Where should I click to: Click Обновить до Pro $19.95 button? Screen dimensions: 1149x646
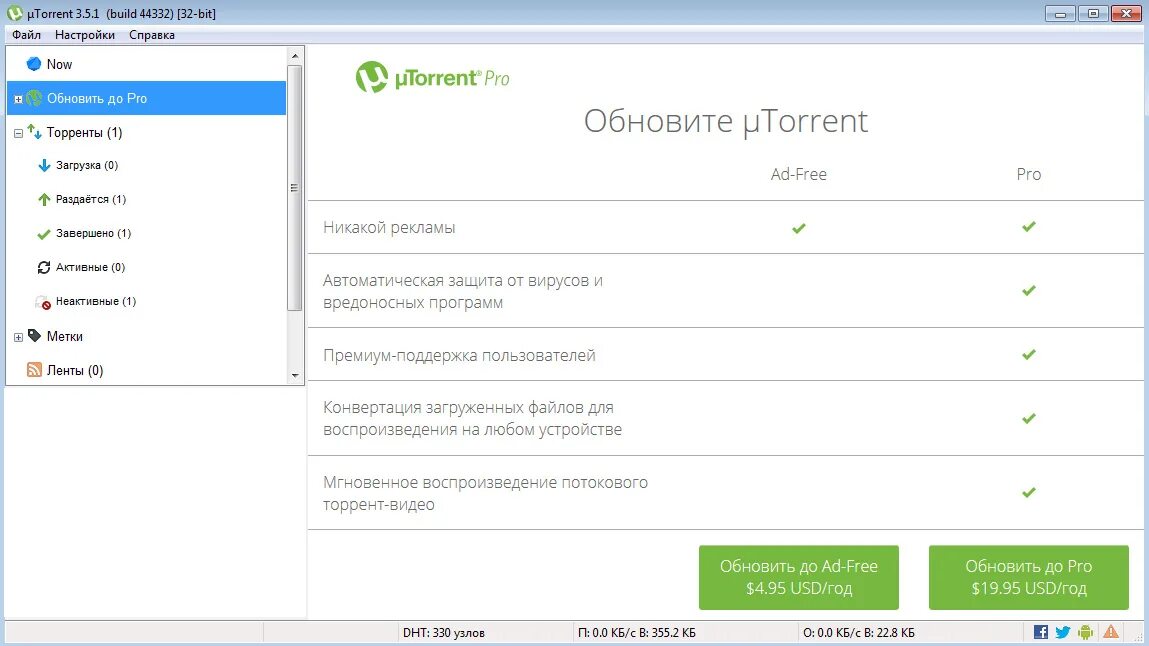pyautogui.click(x=1029, y=577)
